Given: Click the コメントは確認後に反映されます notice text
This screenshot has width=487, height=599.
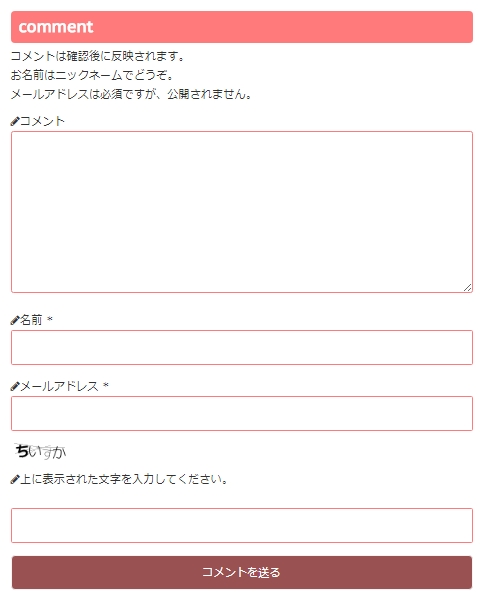Looking at the screenshot, I should 97,56.
